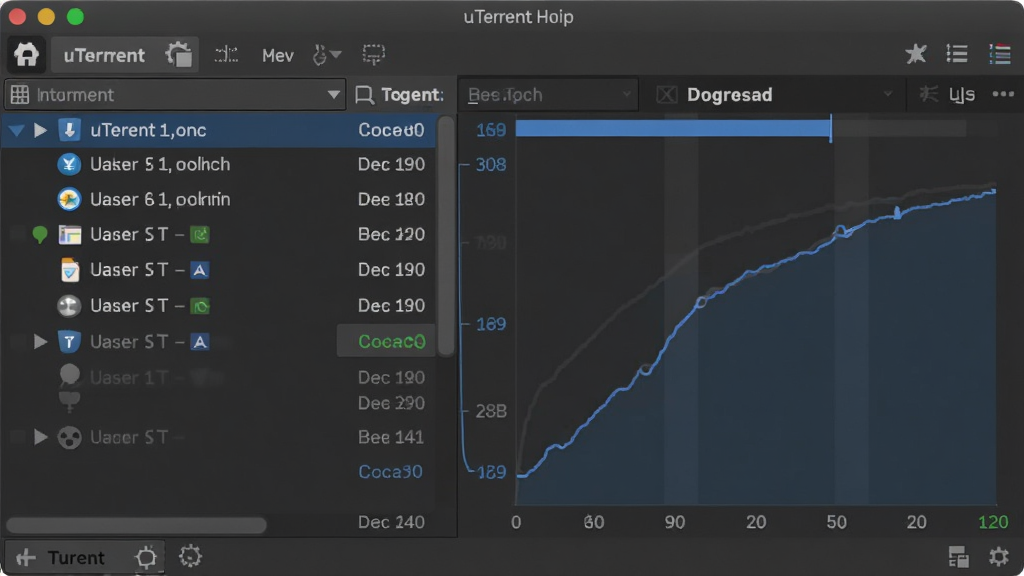Click the horizontal list scrollbar

(x=136, y=525)
